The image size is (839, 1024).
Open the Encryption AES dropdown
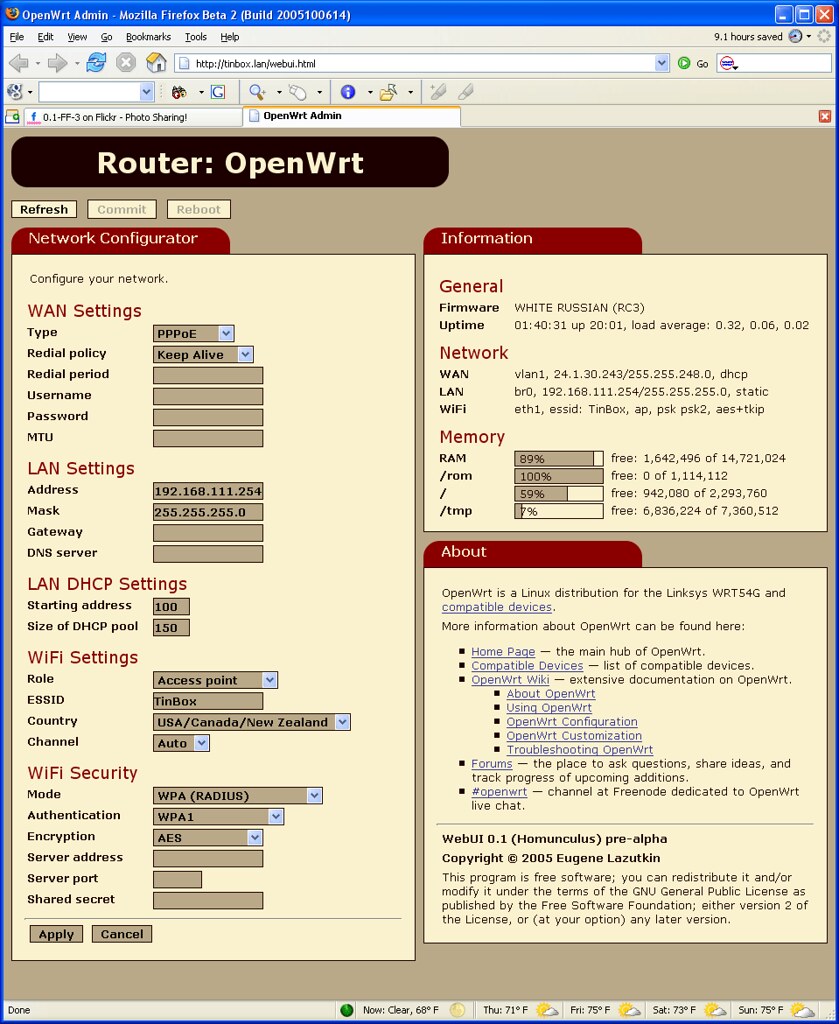click(208, 838)
